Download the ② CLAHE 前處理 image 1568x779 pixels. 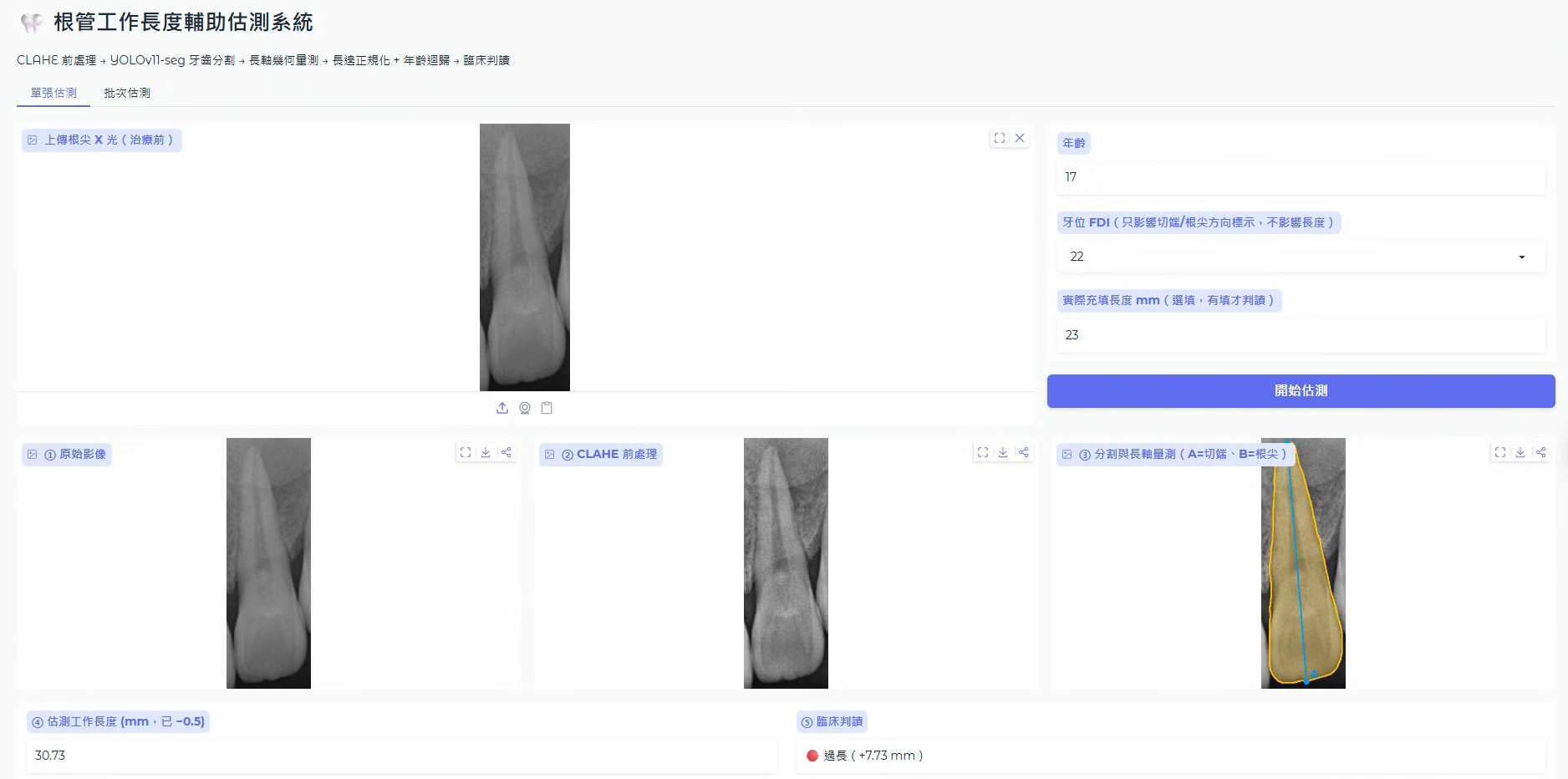click(1003, 452)
